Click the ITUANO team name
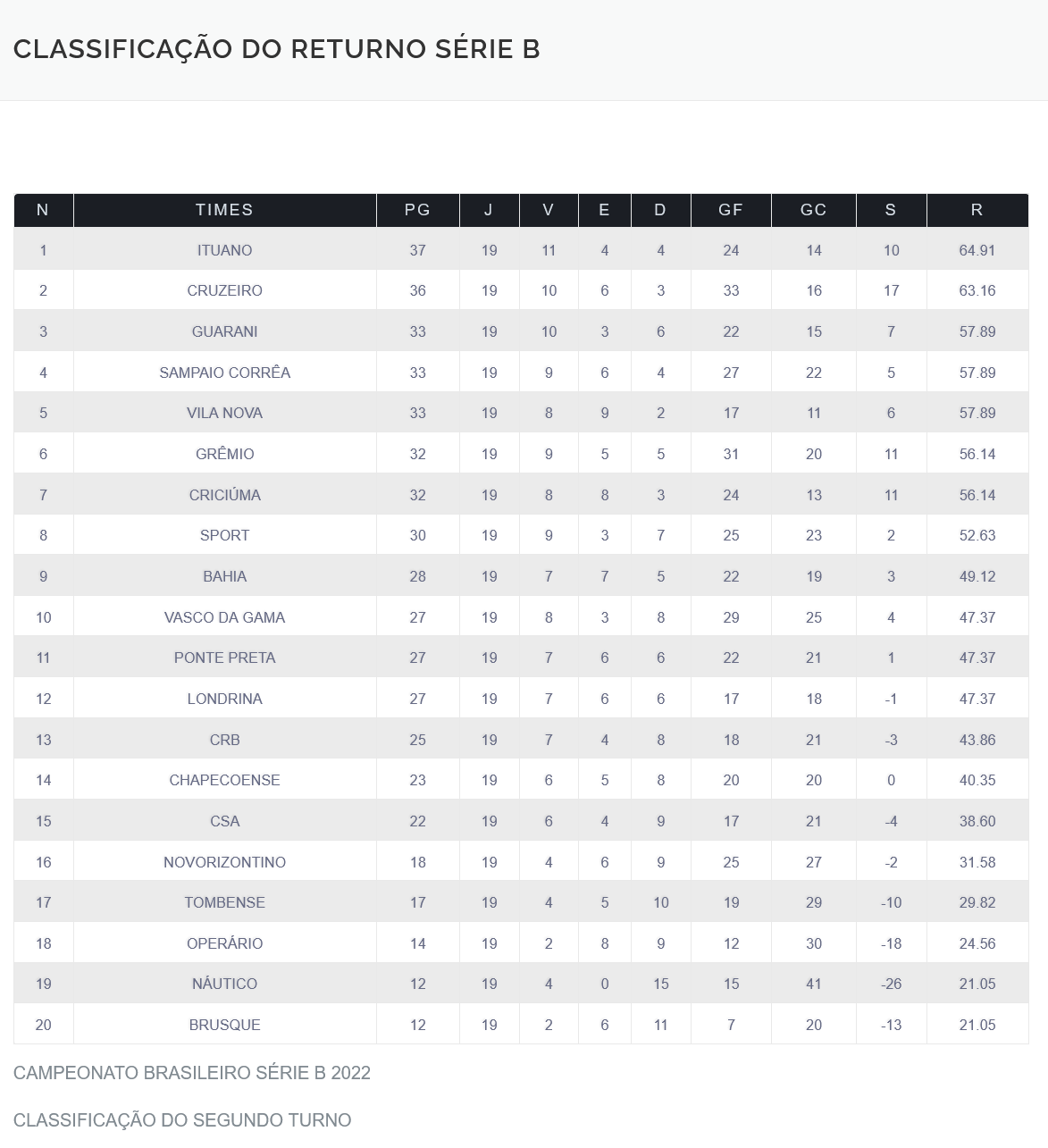Viewport: 1048px width, 1148px height. (224, 250)
